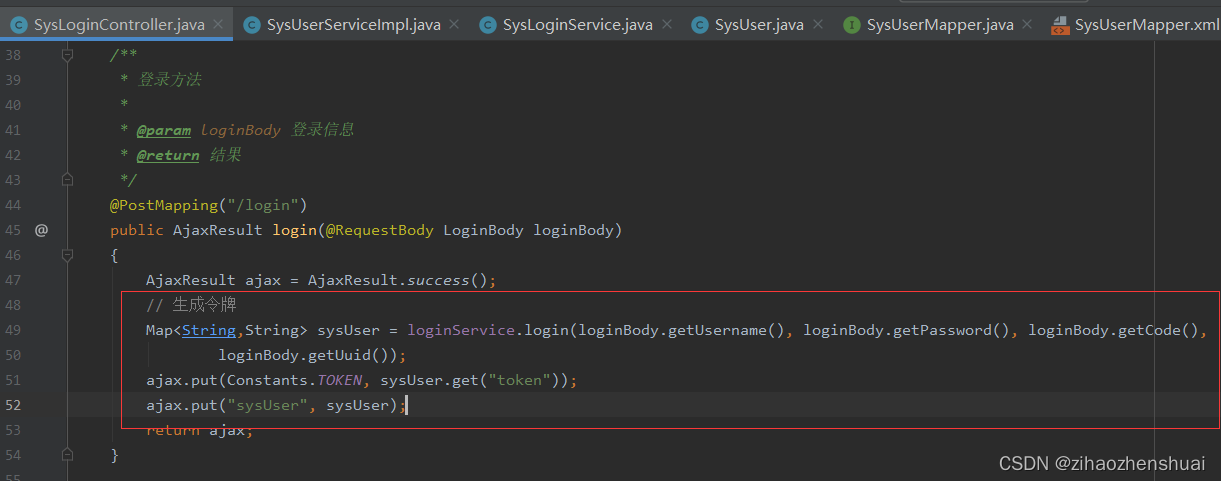1221x481 pixels.
Task: Click the "token" string literal on line 51
Action: [x=519, y=380]
